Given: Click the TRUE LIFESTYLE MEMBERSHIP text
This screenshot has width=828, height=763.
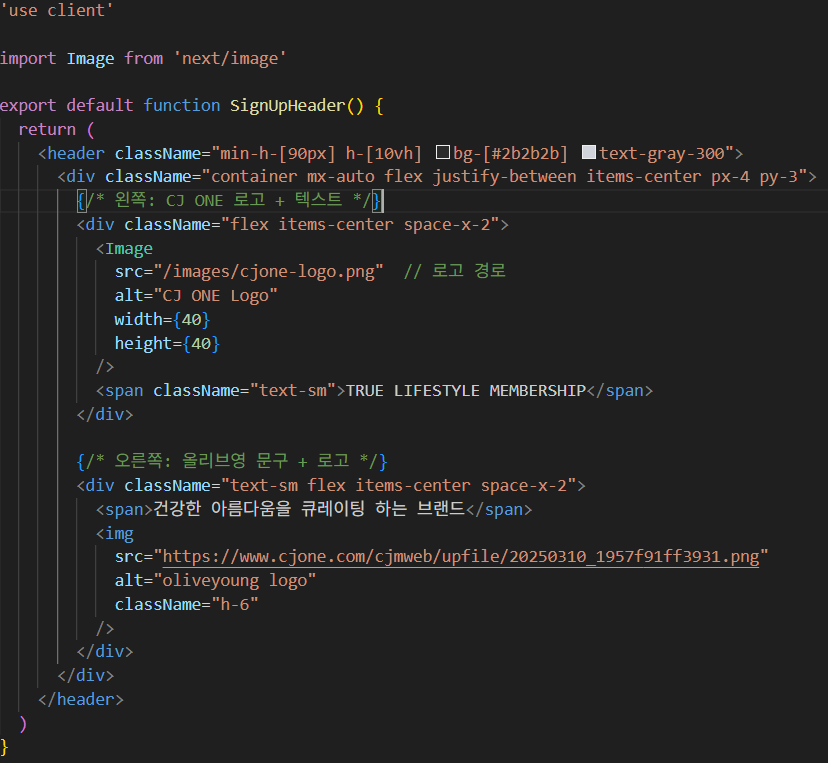Looking at the screenshot, I should [x=466, y=391].
